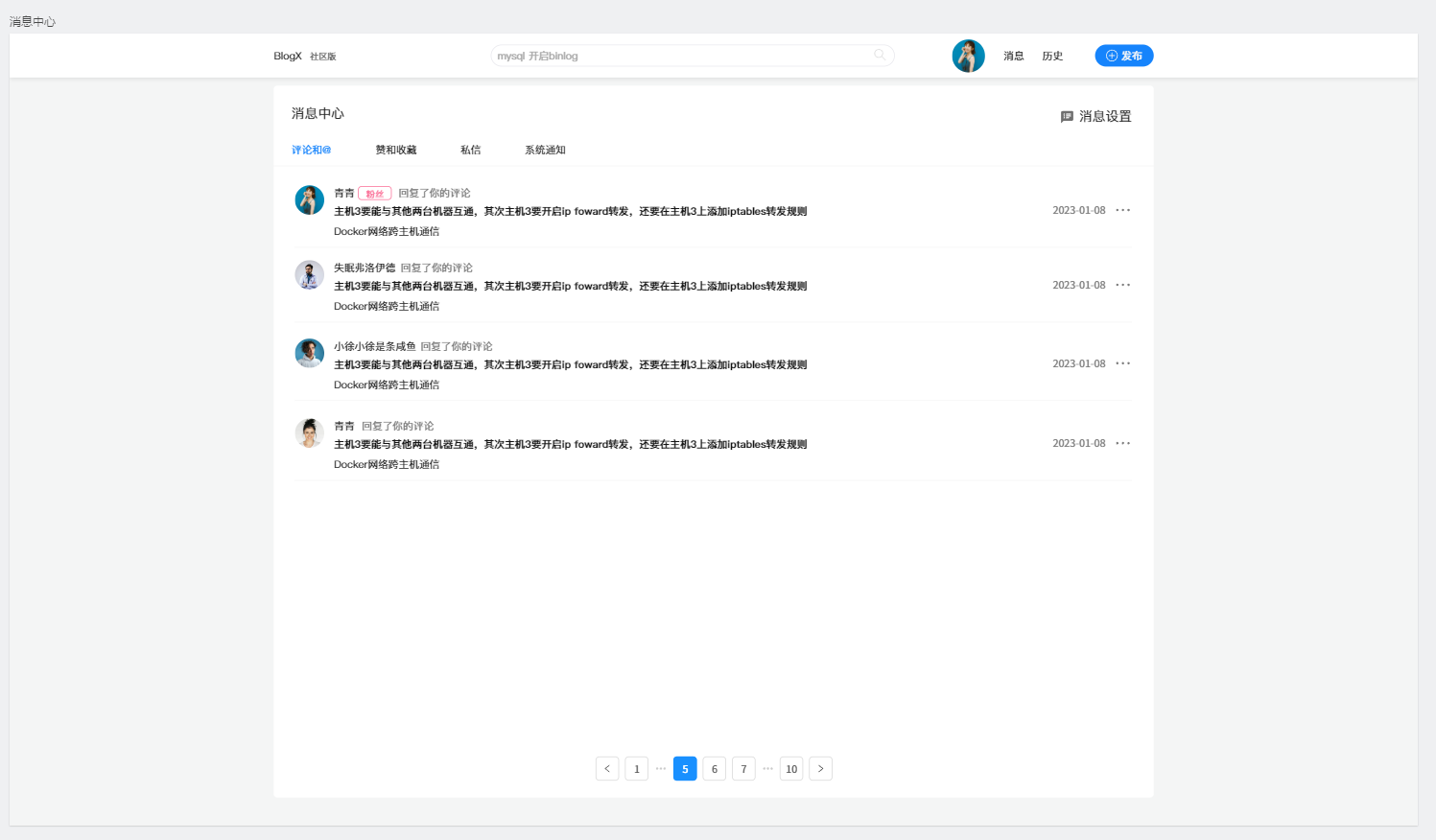This screenshot has width=1436, height=840.
Task: Open 历史 link in header
Action: (x=1052, y=56)
